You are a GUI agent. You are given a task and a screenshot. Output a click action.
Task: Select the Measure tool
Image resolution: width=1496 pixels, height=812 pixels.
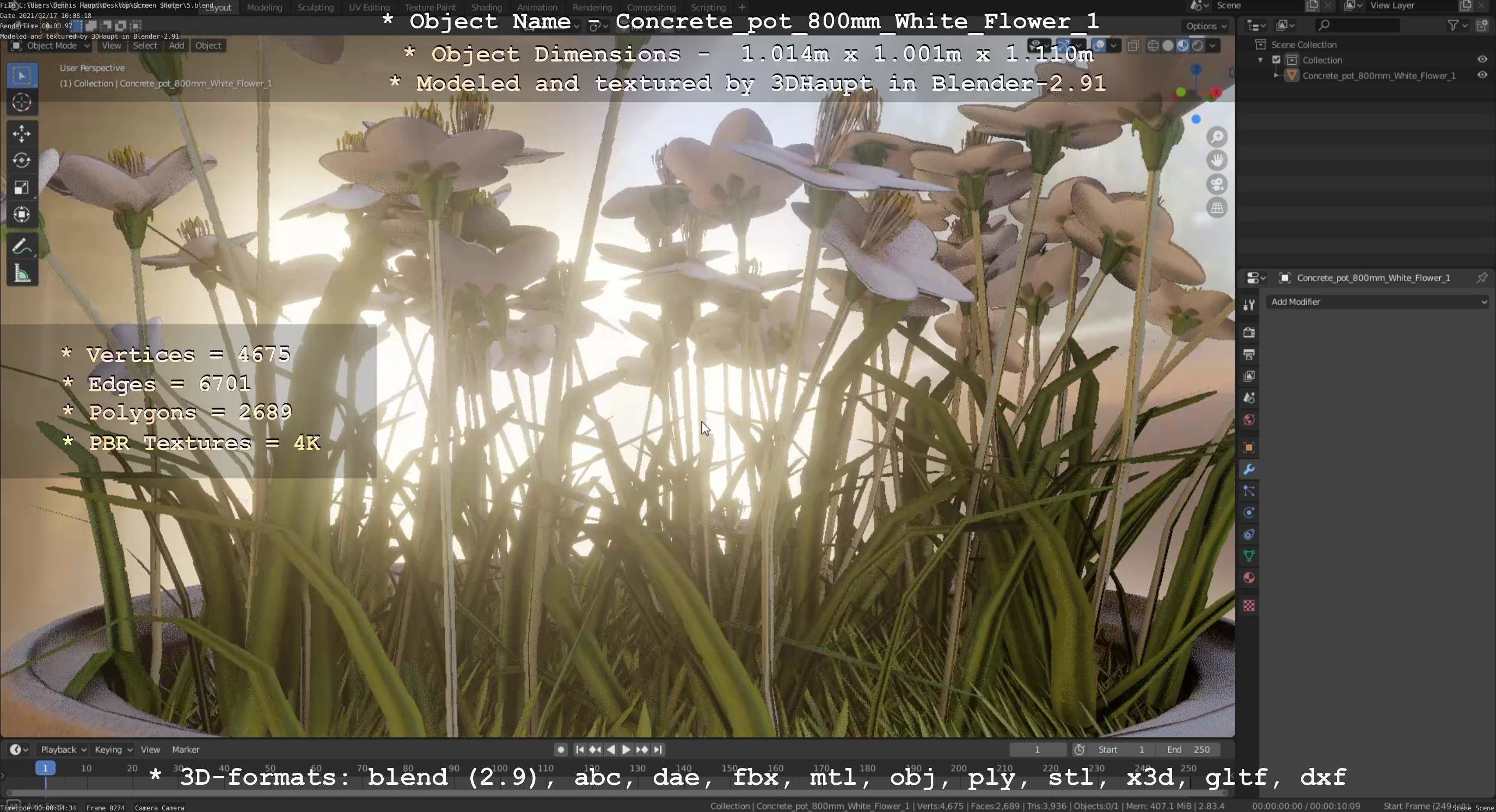(21, 274)
